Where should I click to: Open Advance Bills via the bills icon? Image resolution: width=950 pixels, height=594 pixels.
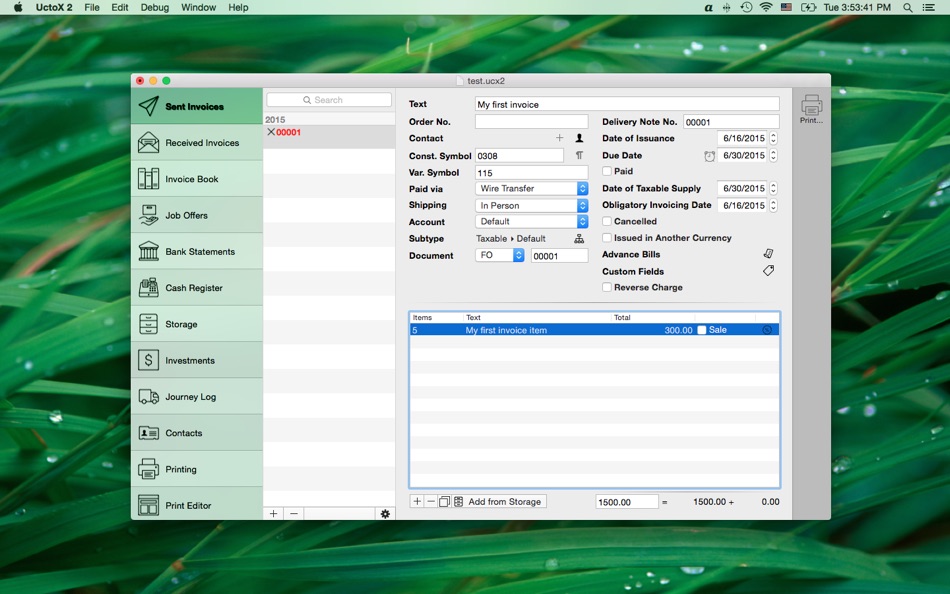coord(767,253)
